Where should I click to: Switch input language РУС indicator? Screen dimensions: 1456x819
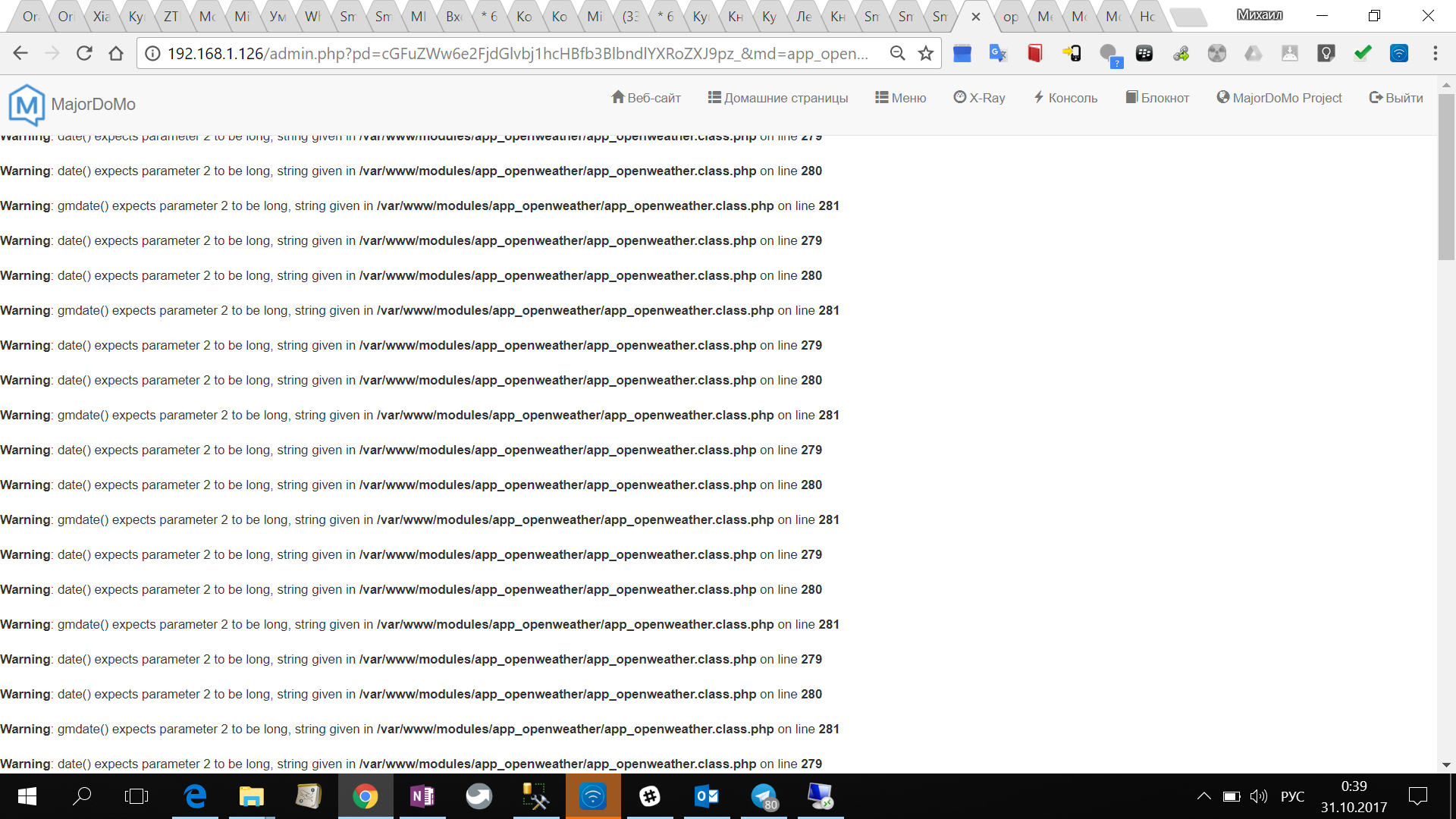[x=1292, y=796]
